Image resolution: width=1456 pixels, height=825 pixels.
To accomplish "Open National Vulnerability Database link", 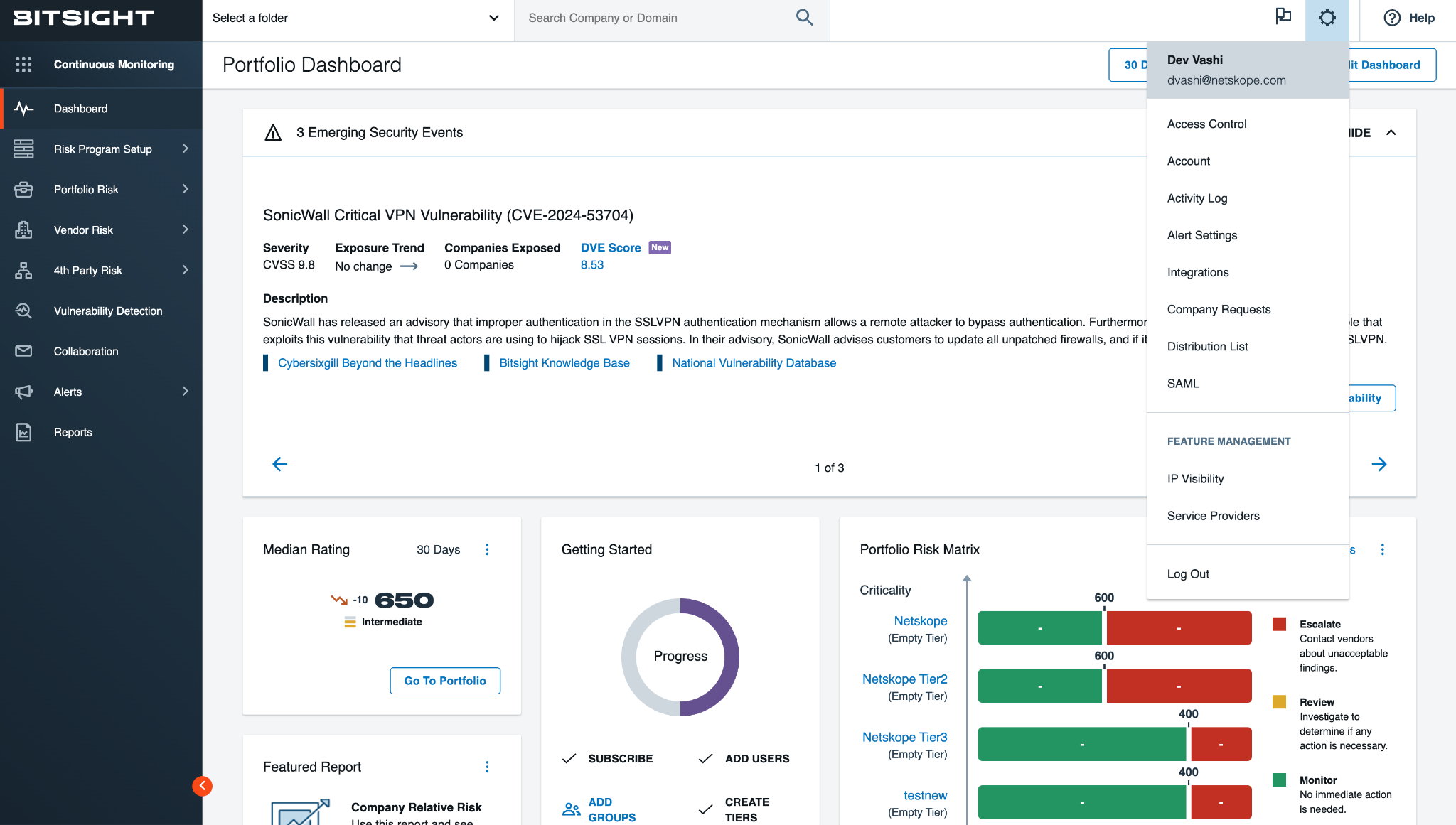I will point(754,363).
